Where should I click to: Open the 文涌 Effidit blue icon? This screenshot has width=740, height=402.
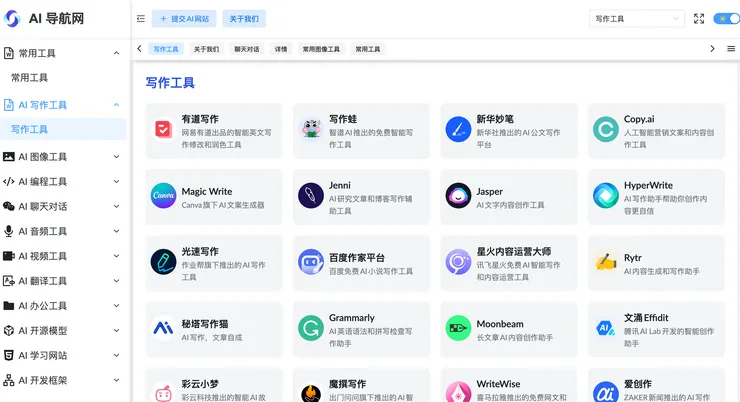[606, 328]
